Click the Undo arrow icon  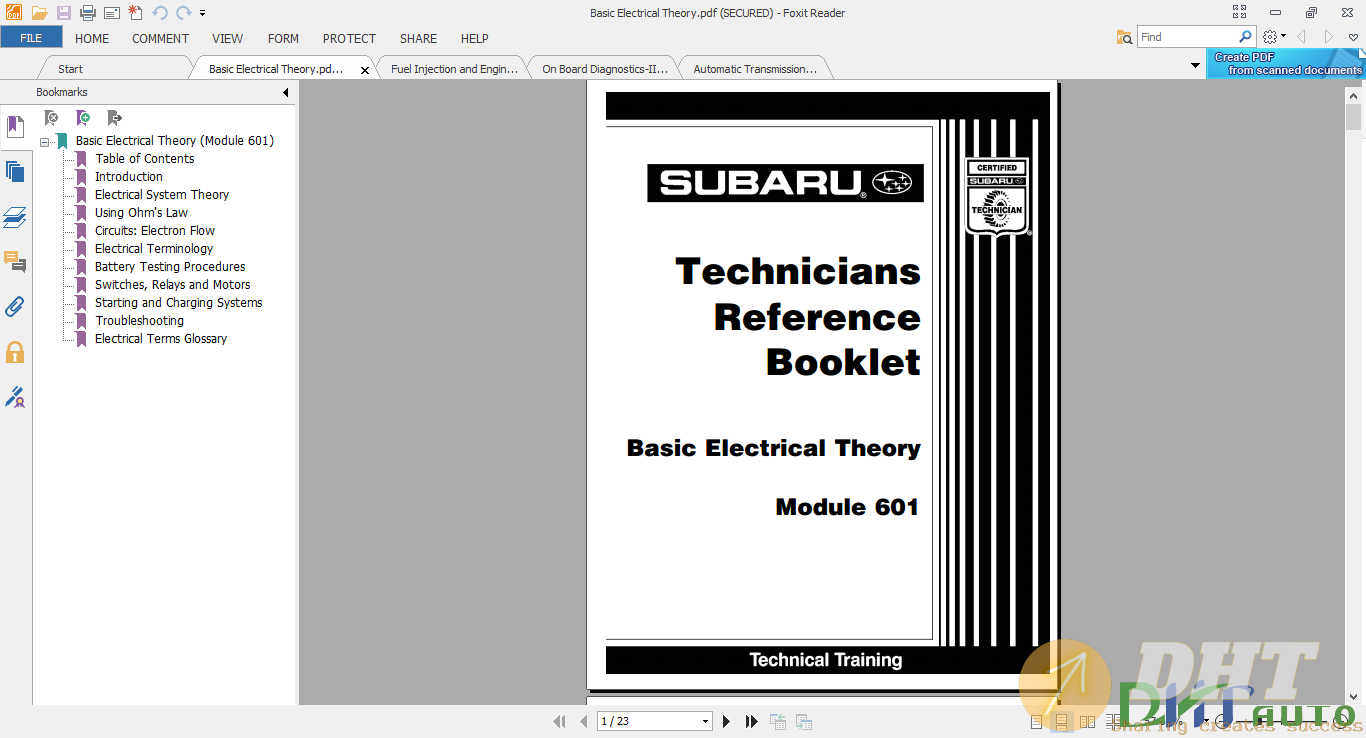160,13
